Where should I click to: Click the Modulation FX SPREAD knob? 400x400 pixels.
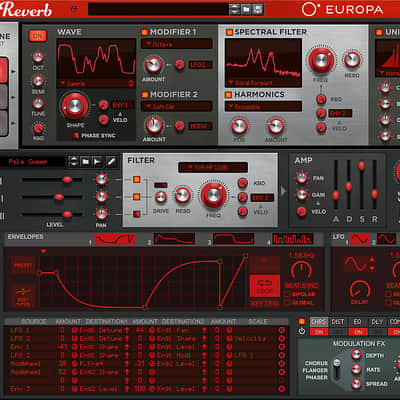pos(356,384)
